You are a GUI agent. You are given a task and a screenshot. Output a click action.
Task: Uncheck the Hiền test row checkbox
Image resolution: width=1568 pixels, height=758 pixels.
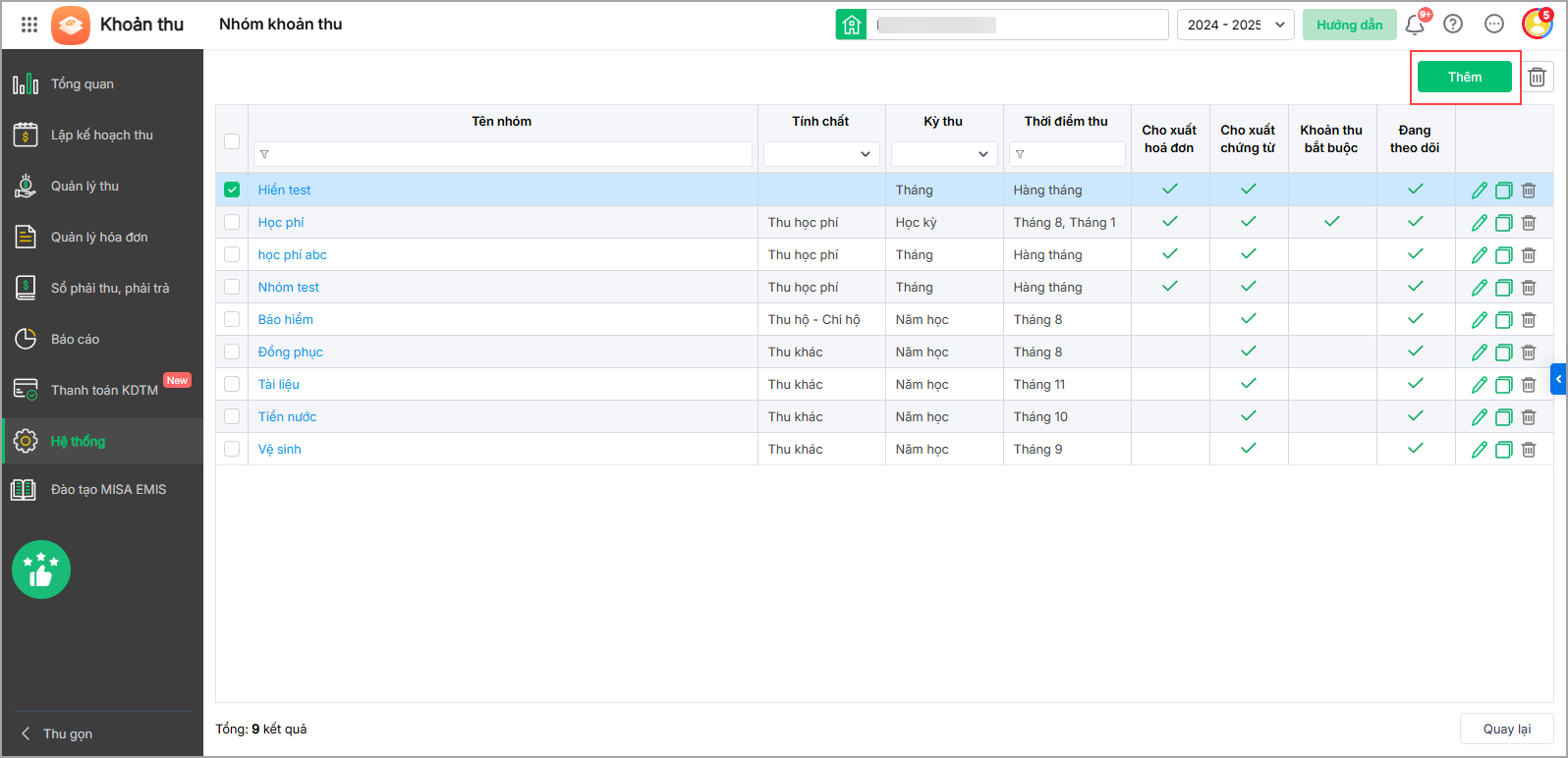[x=232, y=189]
